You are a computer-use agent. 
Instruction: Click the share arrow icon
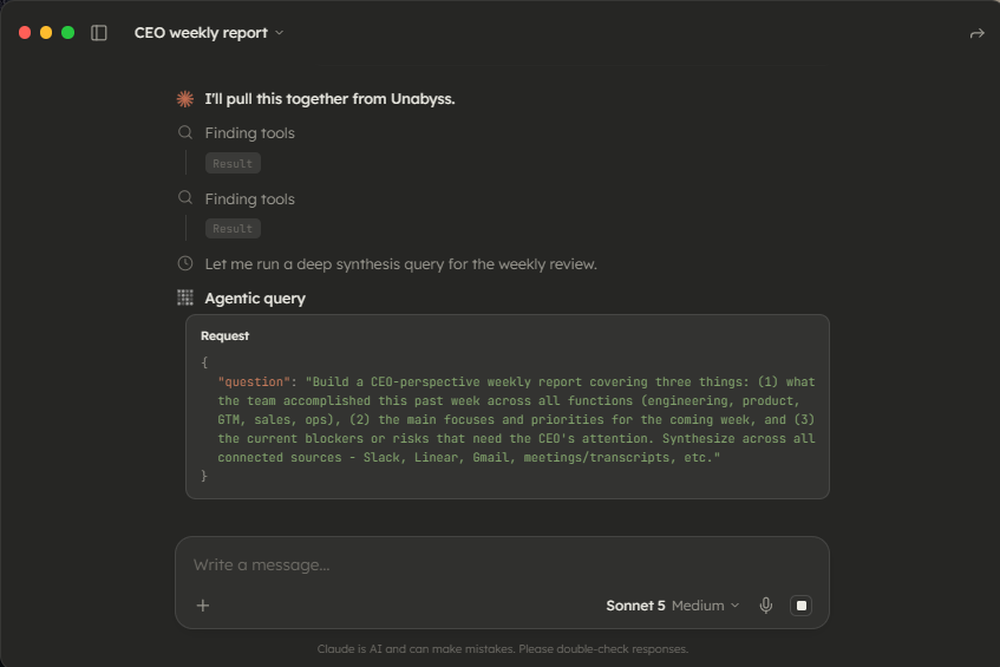(x=976, y=33)
